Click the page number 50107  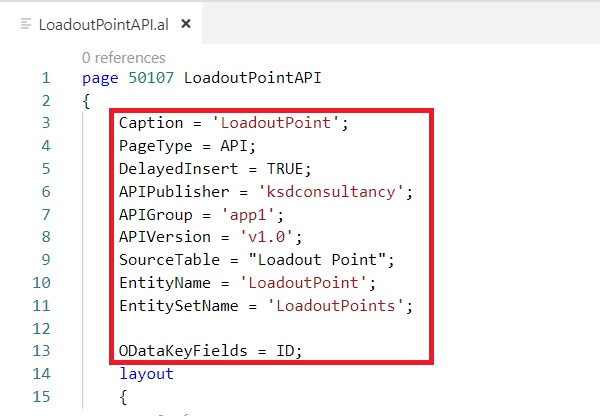click(150, 78)
